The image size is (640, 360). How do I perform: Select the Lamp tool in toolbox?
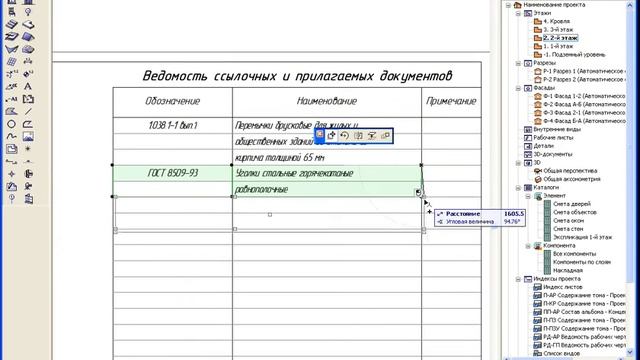[28, 12]
